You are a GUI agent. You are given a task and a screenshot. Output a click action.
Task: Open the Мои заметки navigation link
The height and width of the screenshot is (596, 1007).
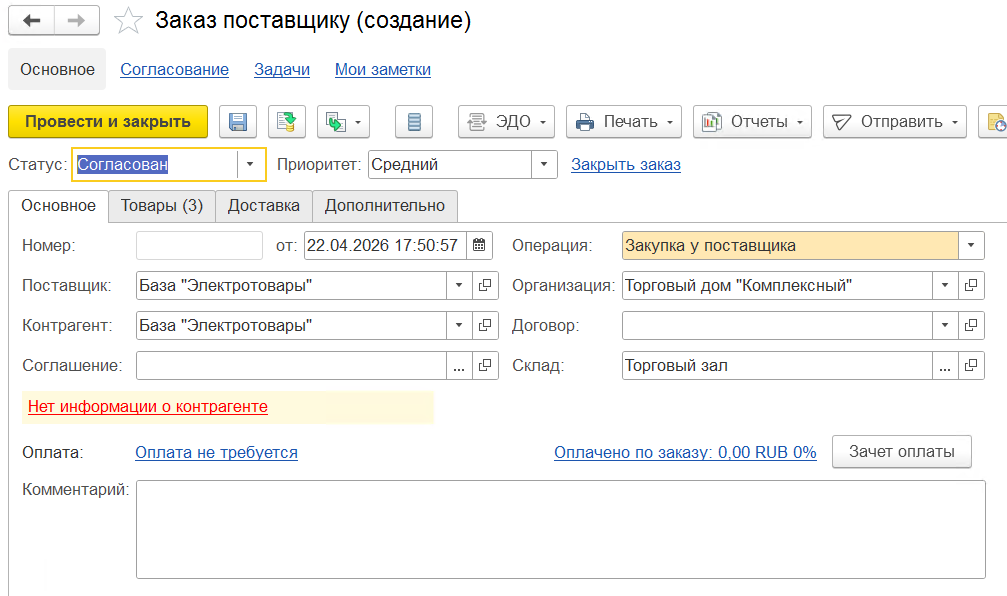click(383, 69)
